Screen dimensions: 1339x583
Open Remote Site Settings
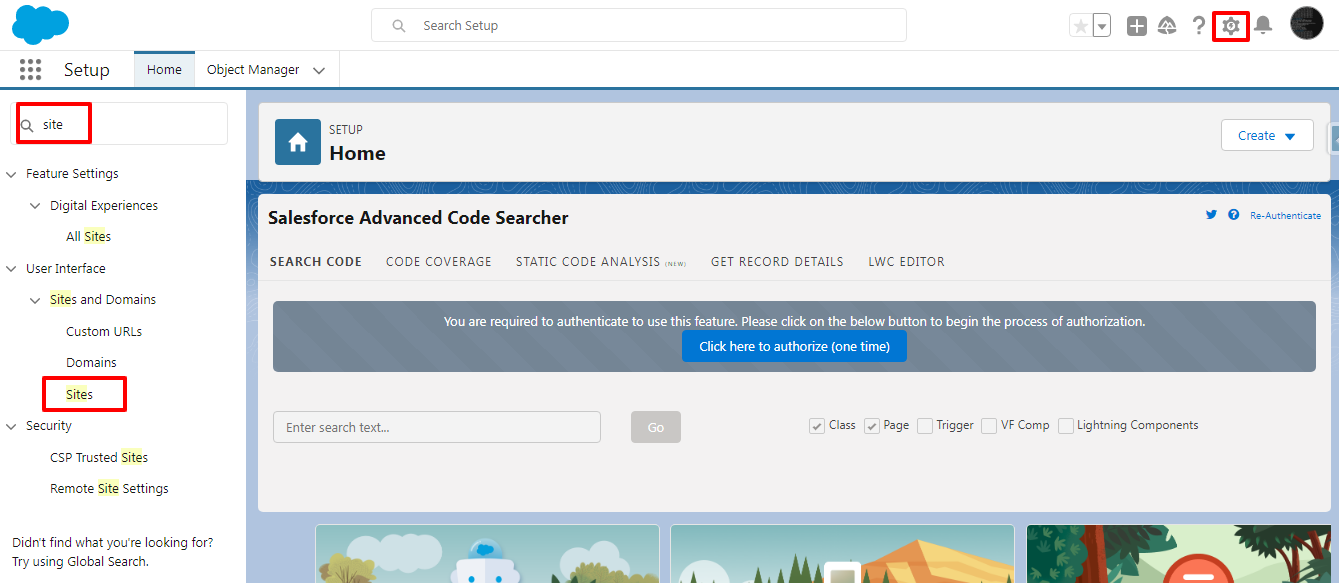pyautogui.click(x=109, y=489)
